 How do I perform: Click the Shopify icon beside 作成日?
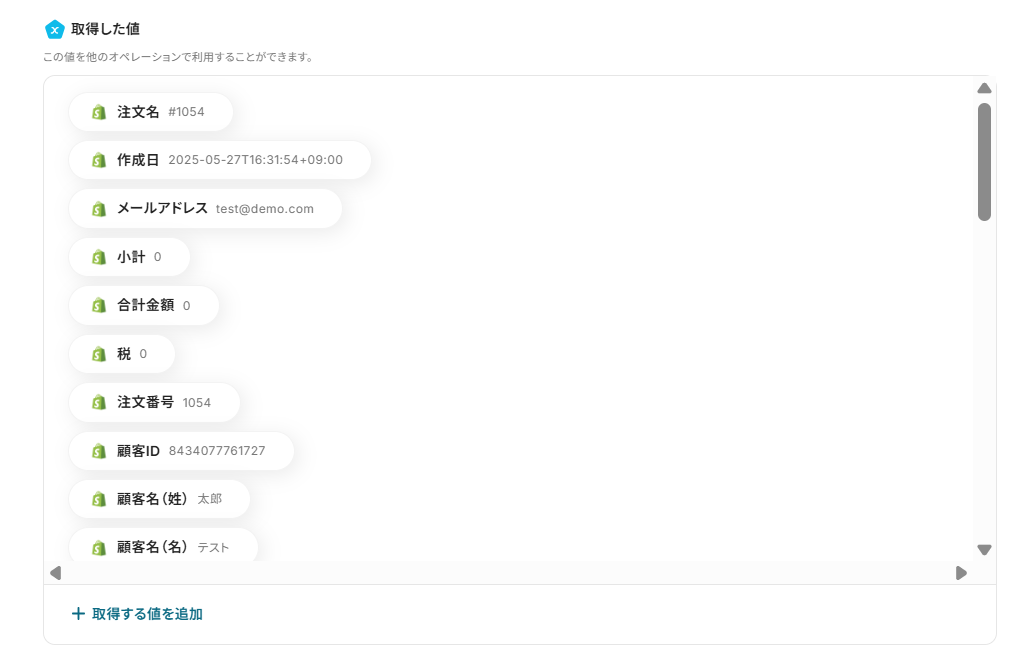pos(99,160)
